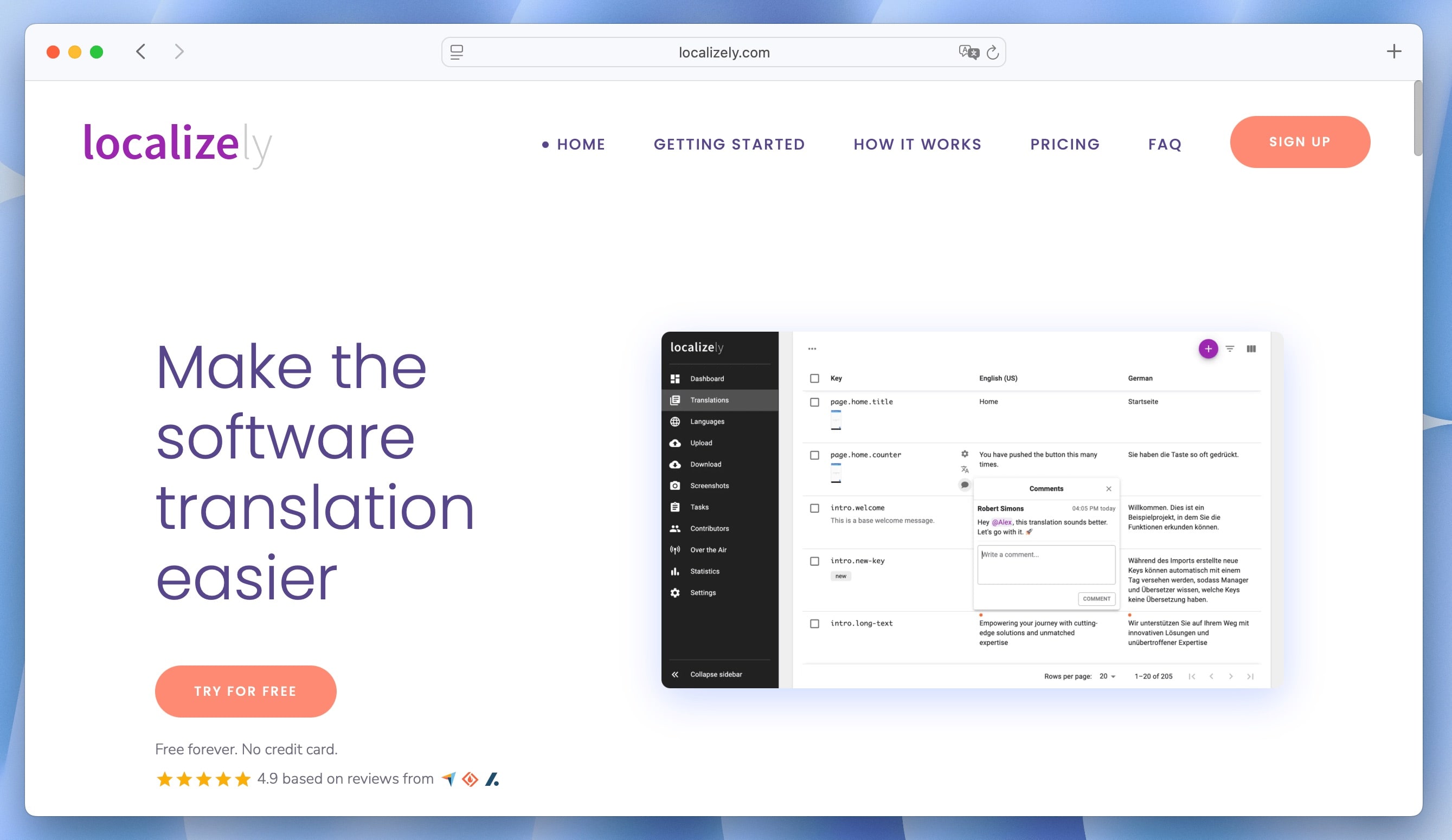
Task: Select Translations in the app sidebar
Action: click(x=719, y=399)
